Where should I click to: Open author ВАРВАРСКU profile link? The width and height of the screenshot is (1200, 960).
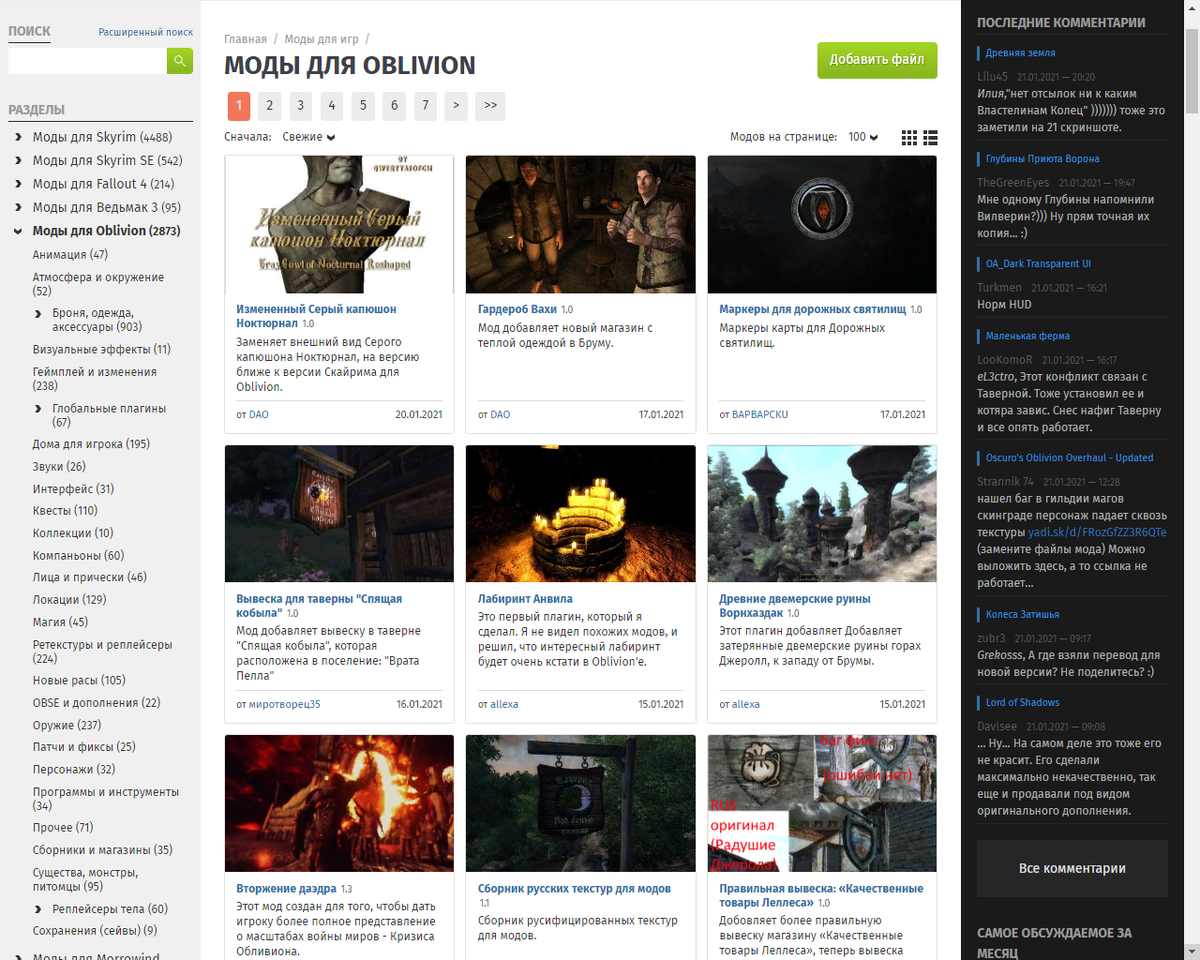[x=760, y=414]
